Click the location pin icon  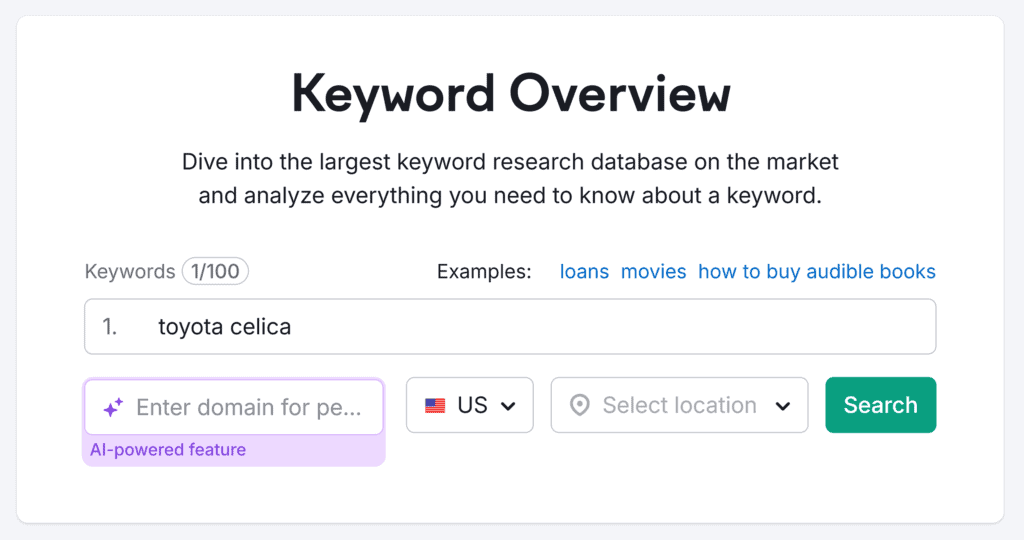click(x=579, y=405)
